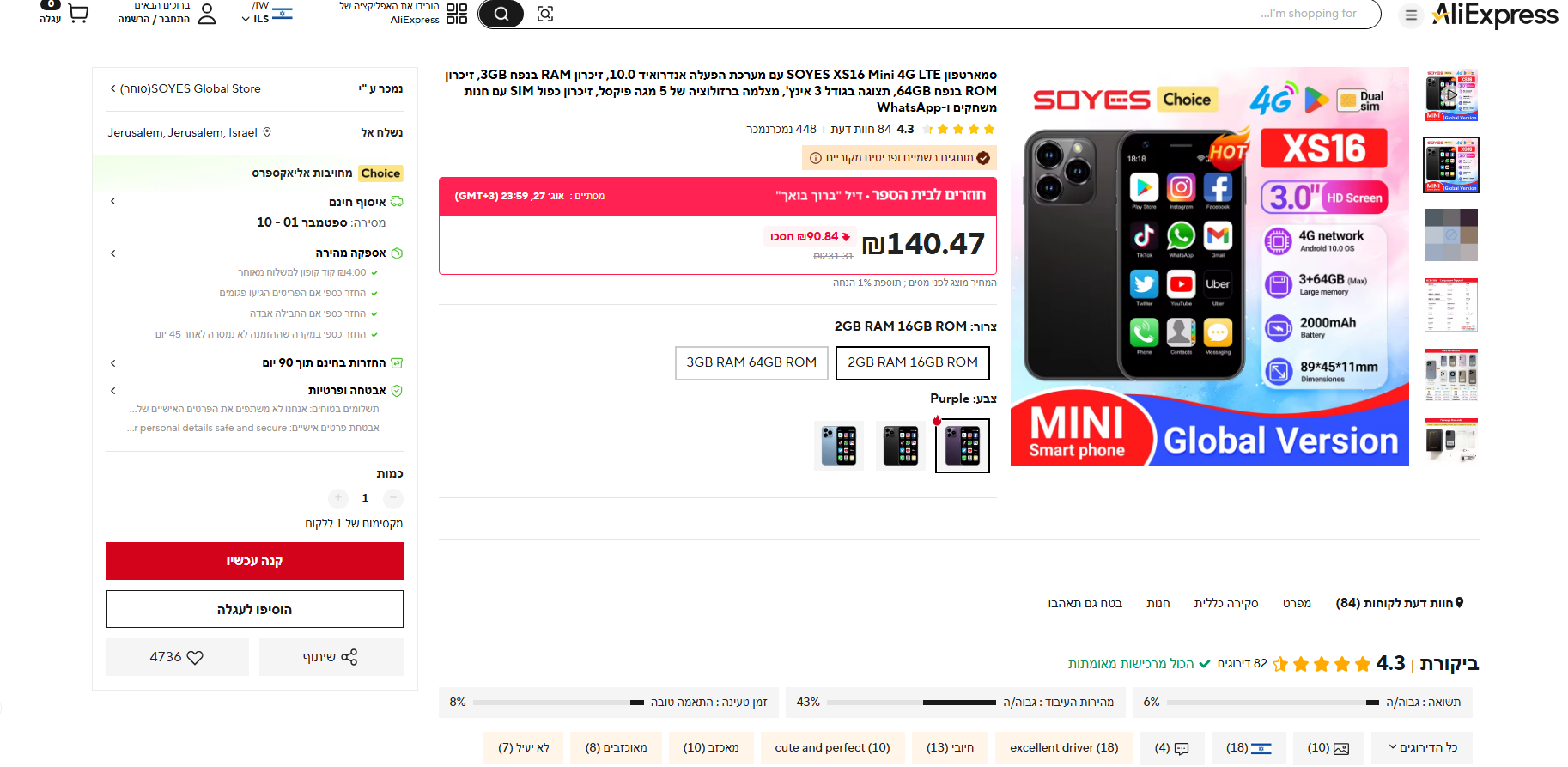The height and width of the screenshot is (767, 1568).
Task: Filter reviews with photos (10)
Action: coord(1328,748)
